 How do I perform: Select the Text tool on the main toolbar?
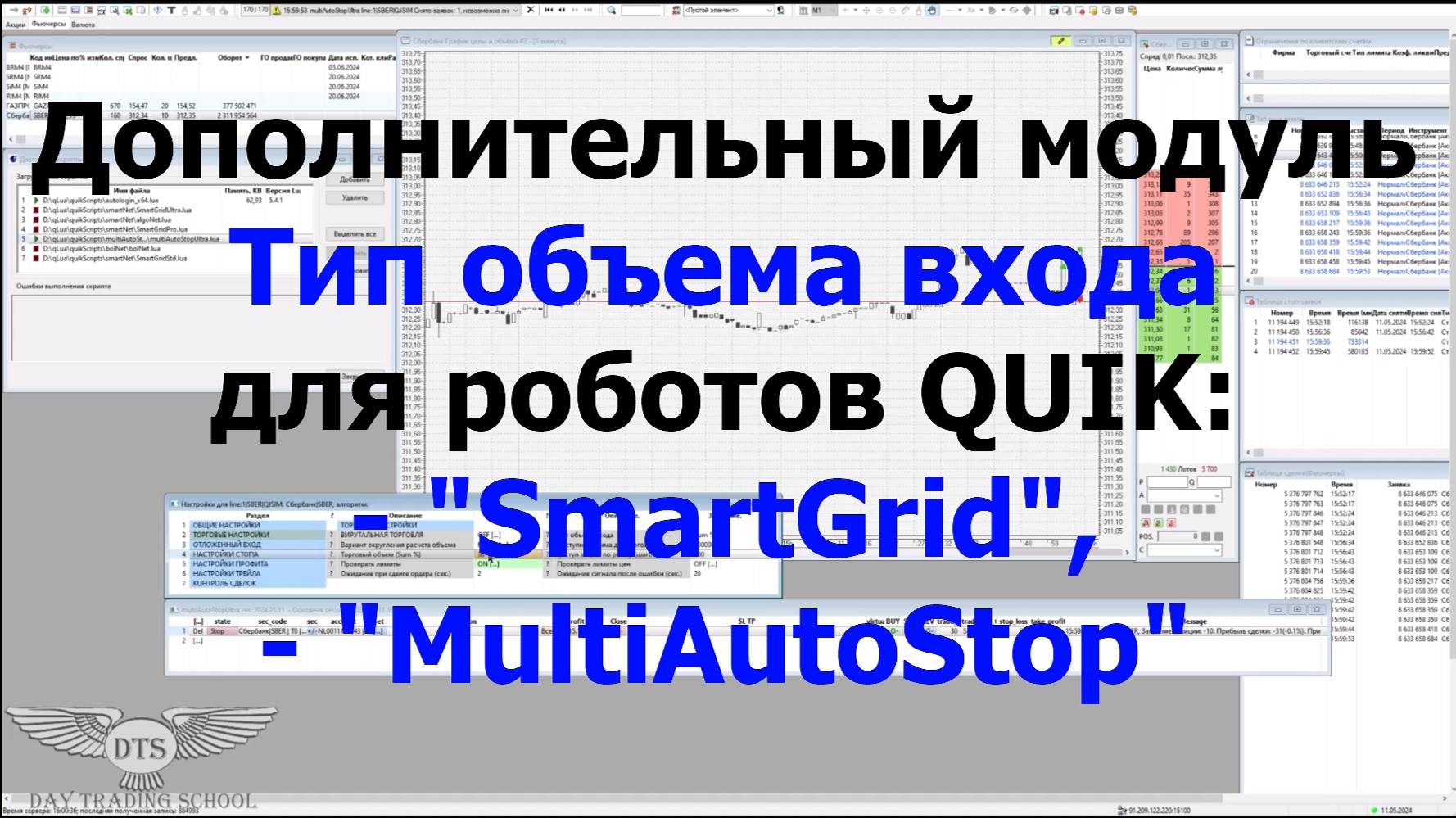(x=171, y=11)
